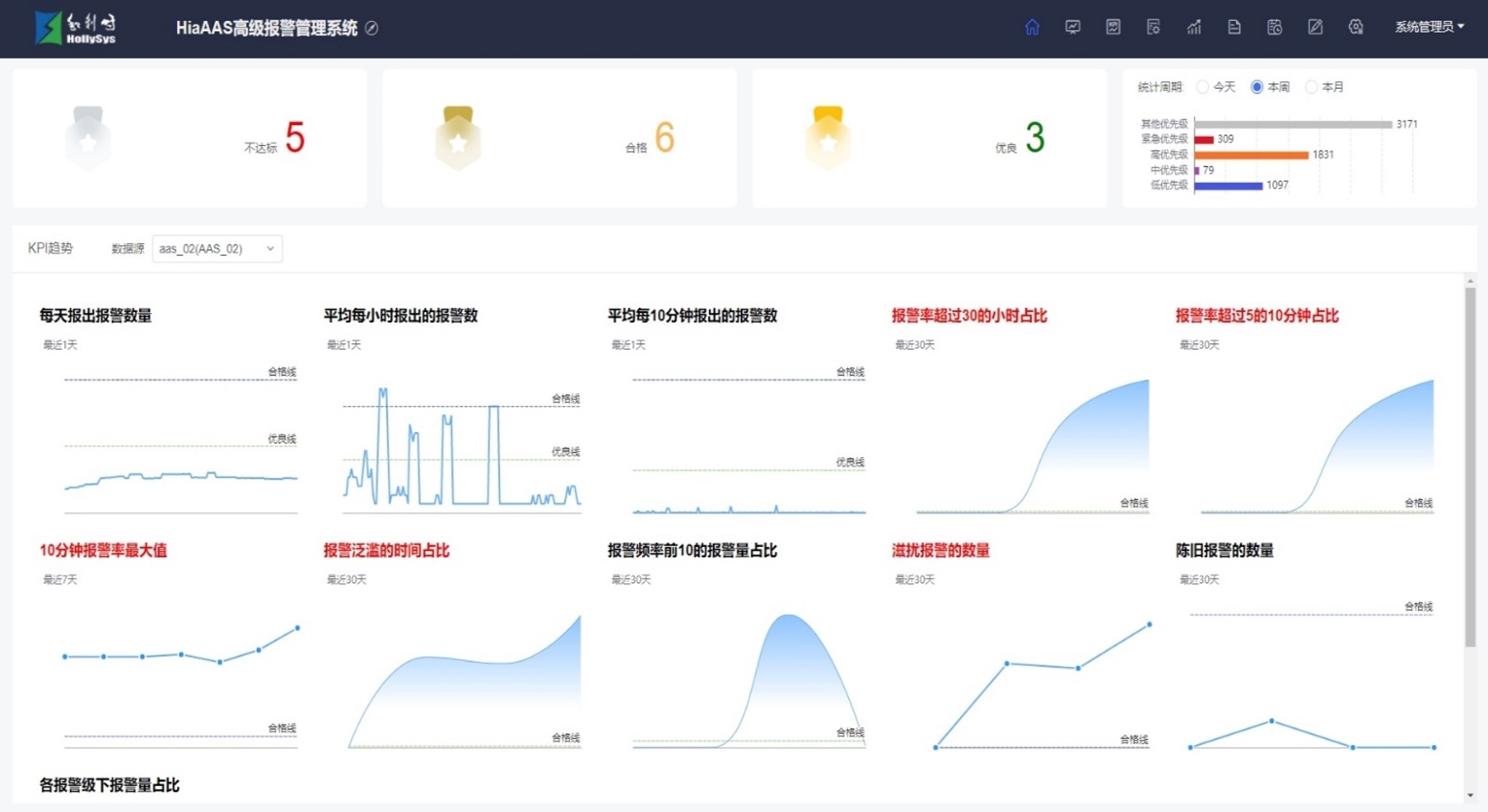Open the document report icon in top navigation

coord(1234,28)
